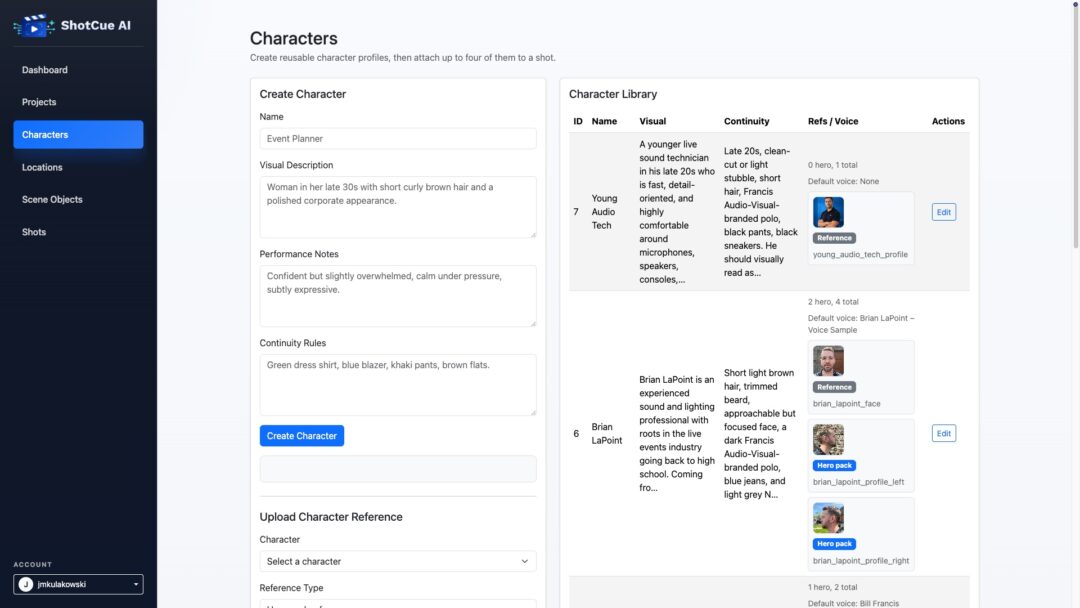Click the Upload Character Reference heading
1080x608 pixels.
point(331,517)
